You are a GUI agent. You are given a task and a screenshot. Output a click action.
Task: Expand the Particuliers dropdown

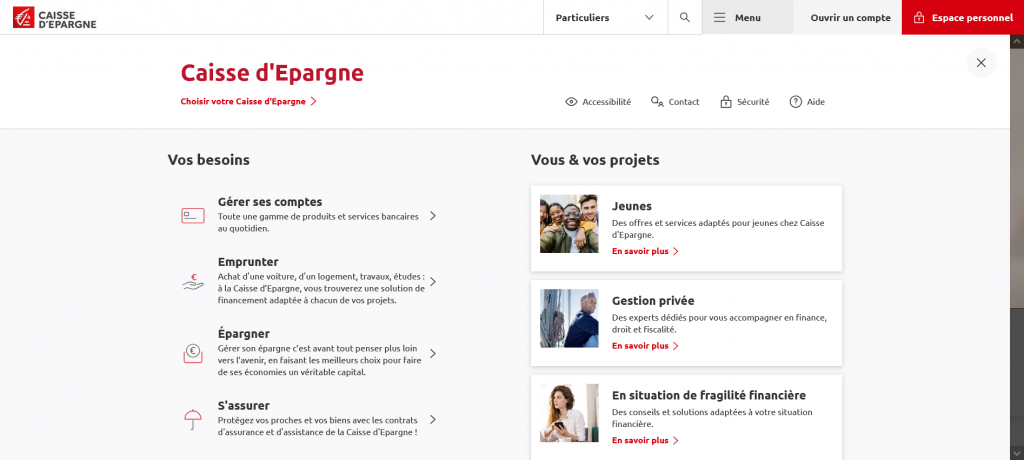(605, 17)
